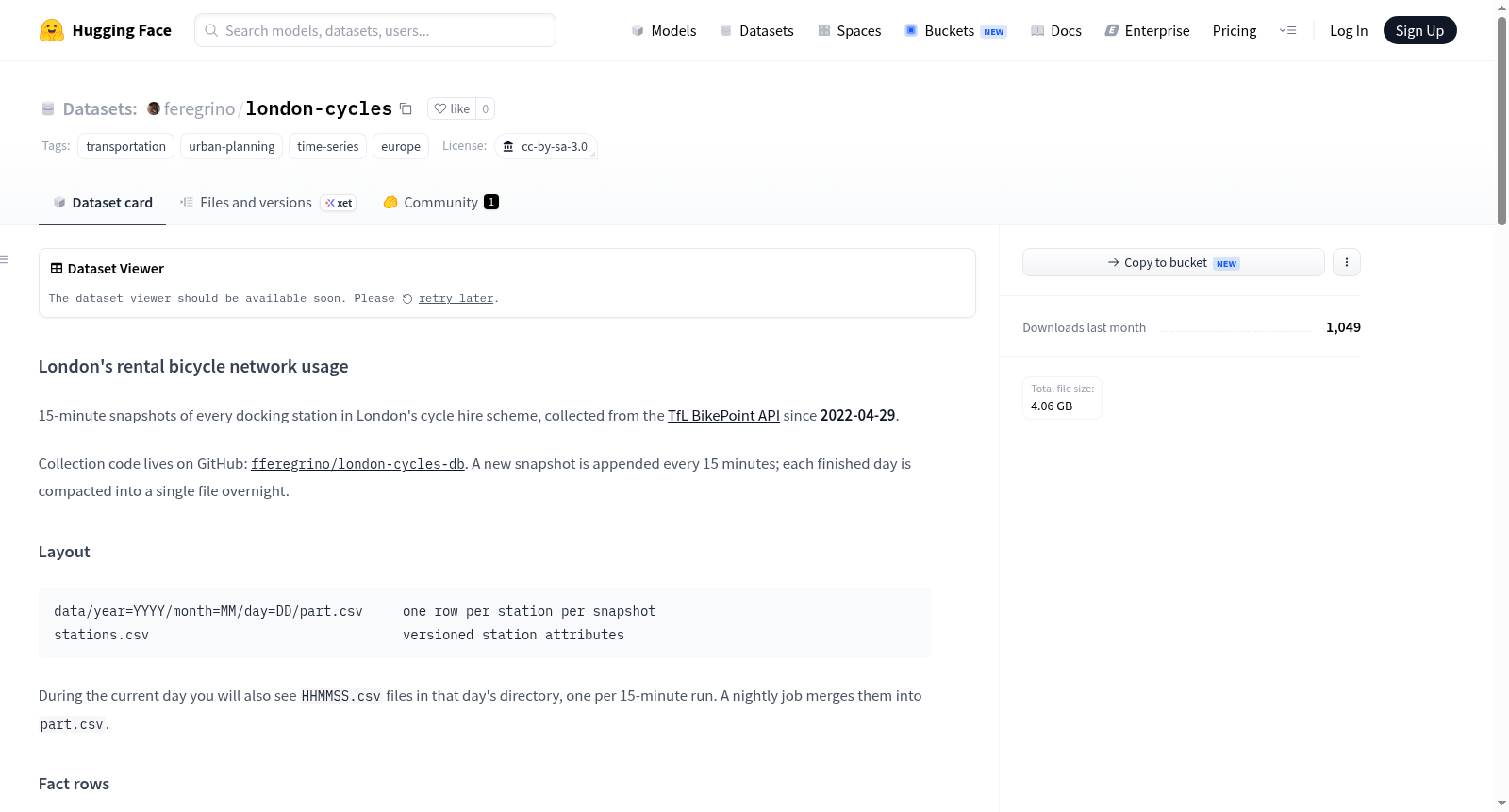The image size is (1509, 812).
Task: Click the heart like button
Action: 452,108
